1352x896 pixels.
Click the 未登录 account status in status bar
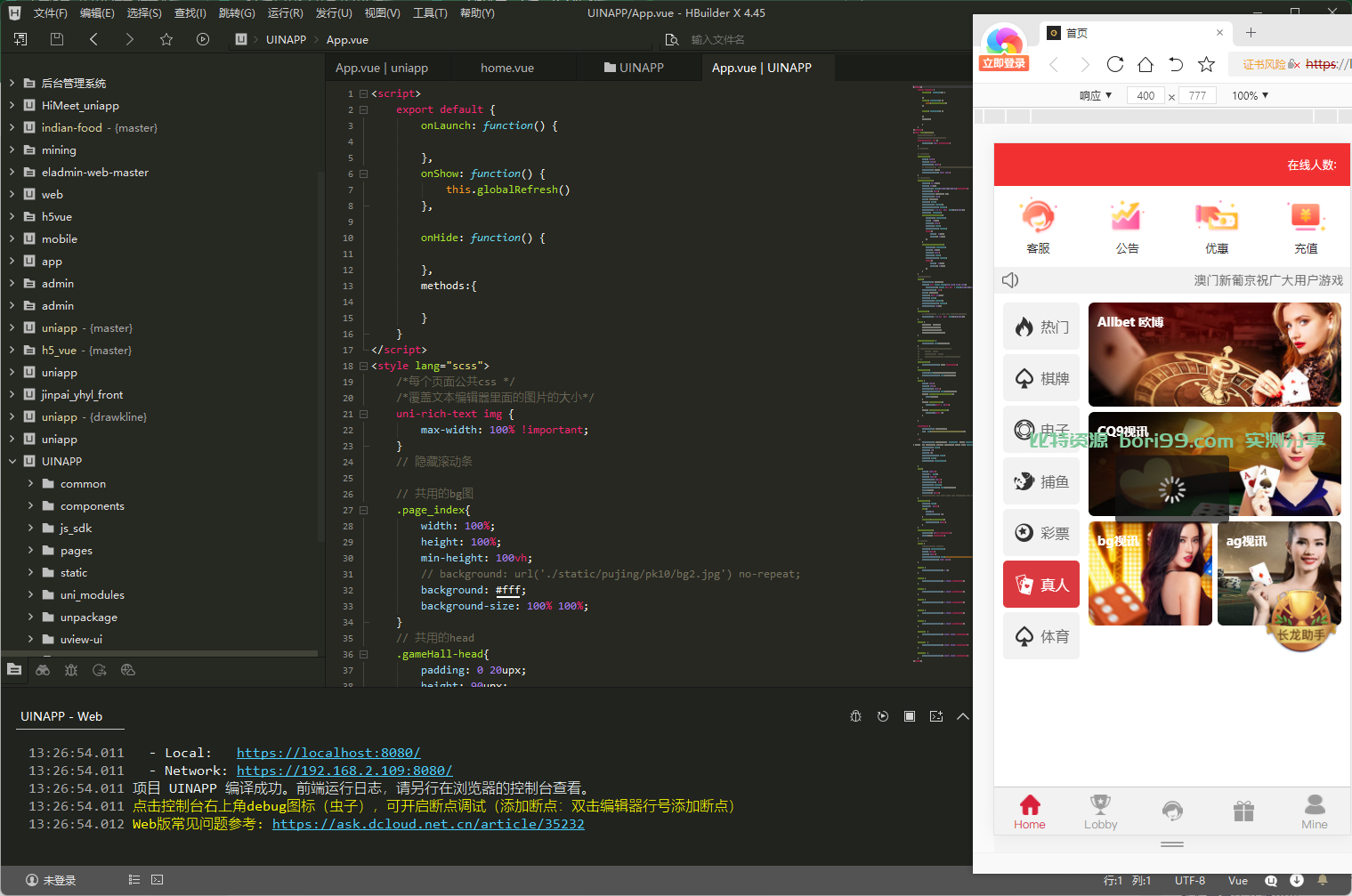(x=51, y=880)
